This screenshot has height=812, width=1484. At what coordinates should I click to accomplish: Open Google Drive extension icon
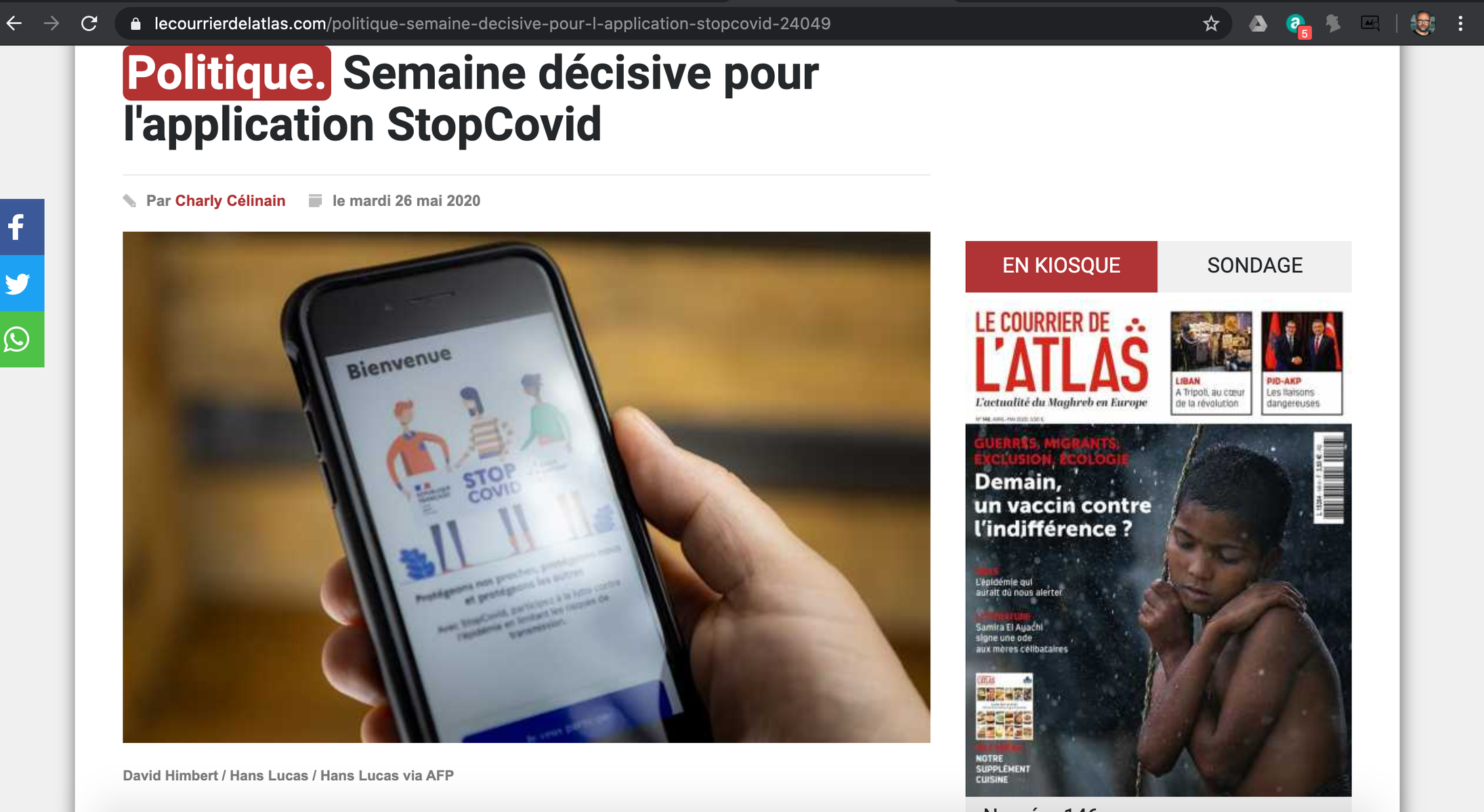[x=1258, y=24]
